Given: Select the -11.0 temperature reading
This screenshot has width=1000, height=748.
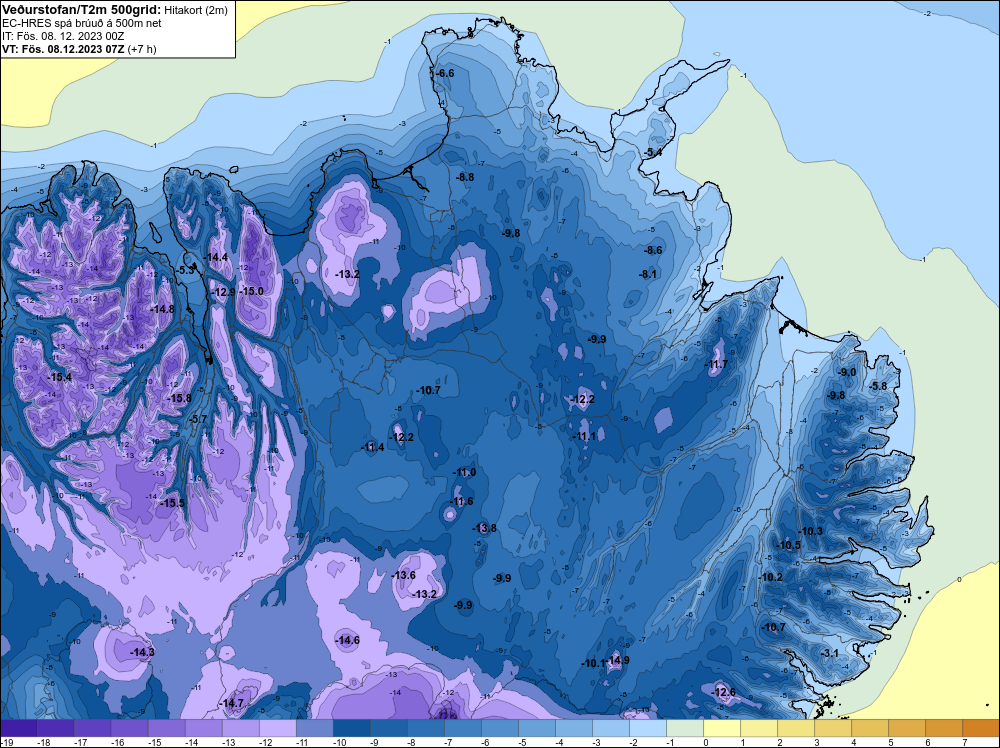Looking at the screenshot, I should [464, 473].
